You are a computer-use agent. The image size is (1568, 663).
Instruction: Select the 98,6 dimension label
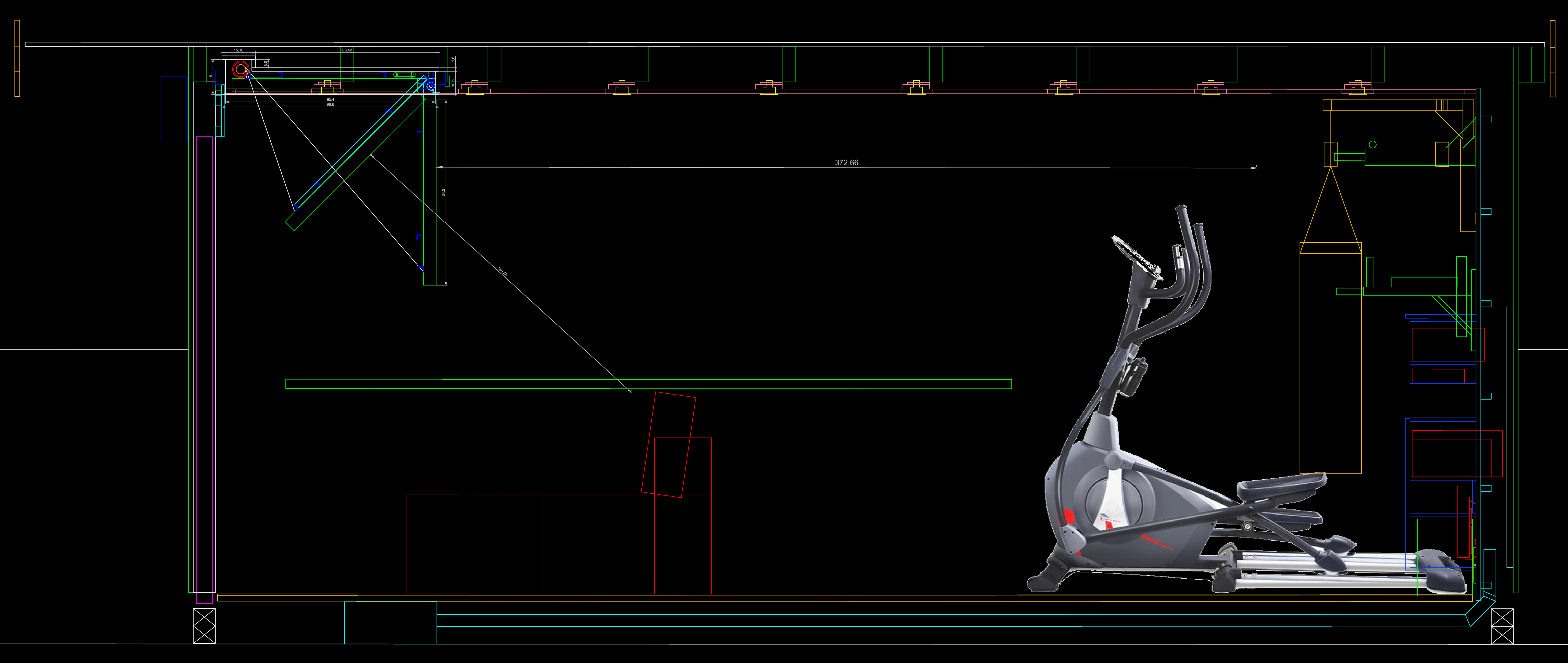(330, 105)
